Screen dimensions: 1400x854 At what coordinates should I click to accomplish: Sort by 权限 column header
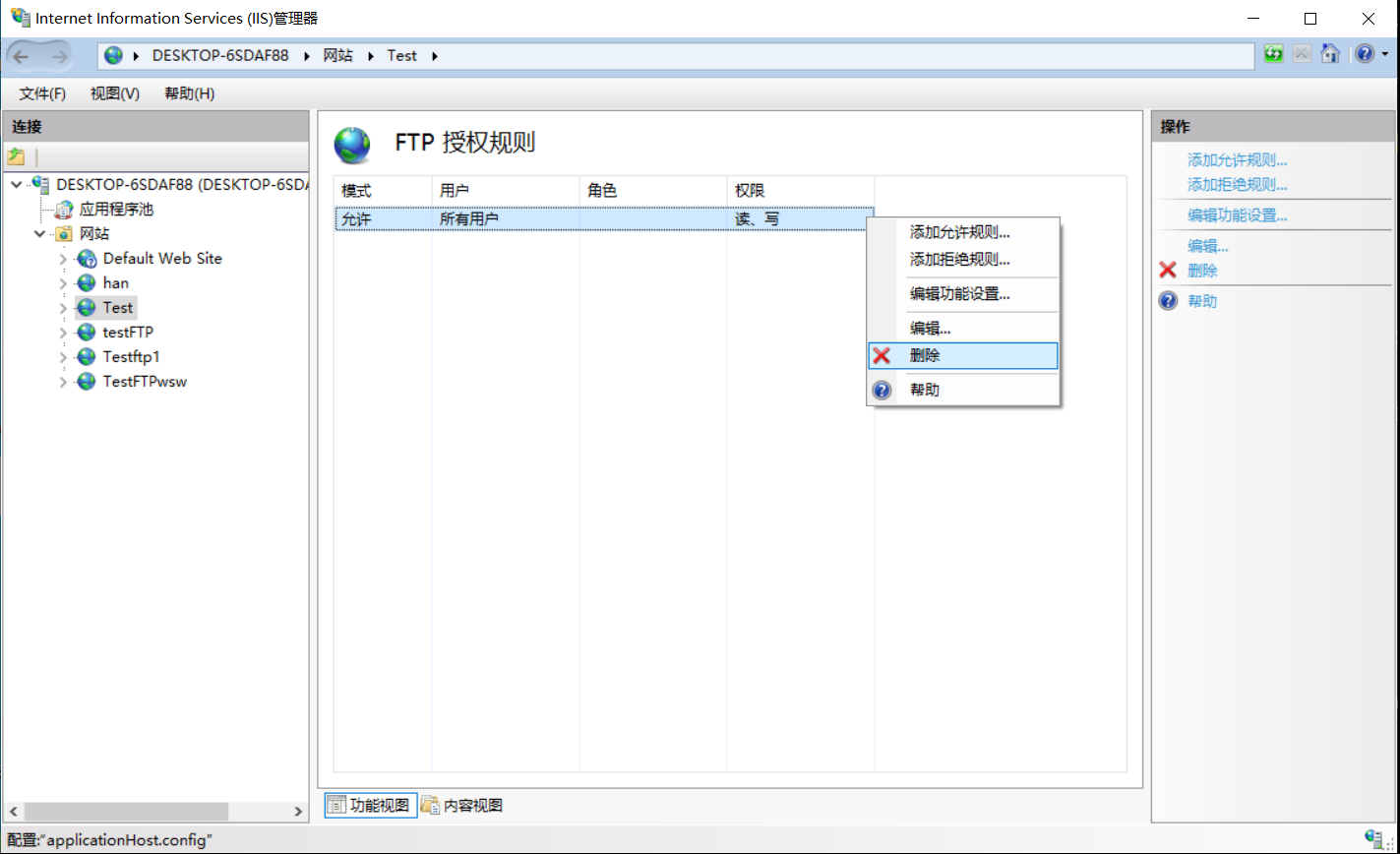[801, 191]
